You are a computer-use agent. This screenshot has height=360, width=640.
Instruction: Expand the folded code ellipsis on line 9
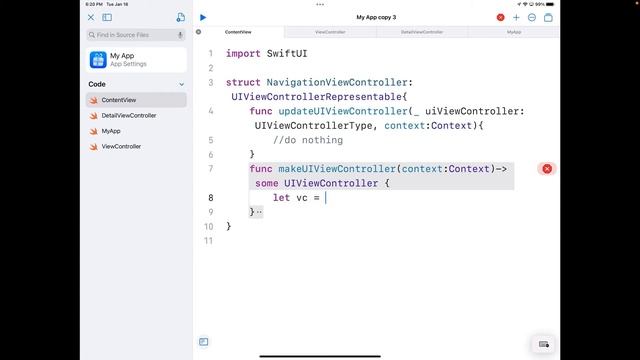click(259, 212)
